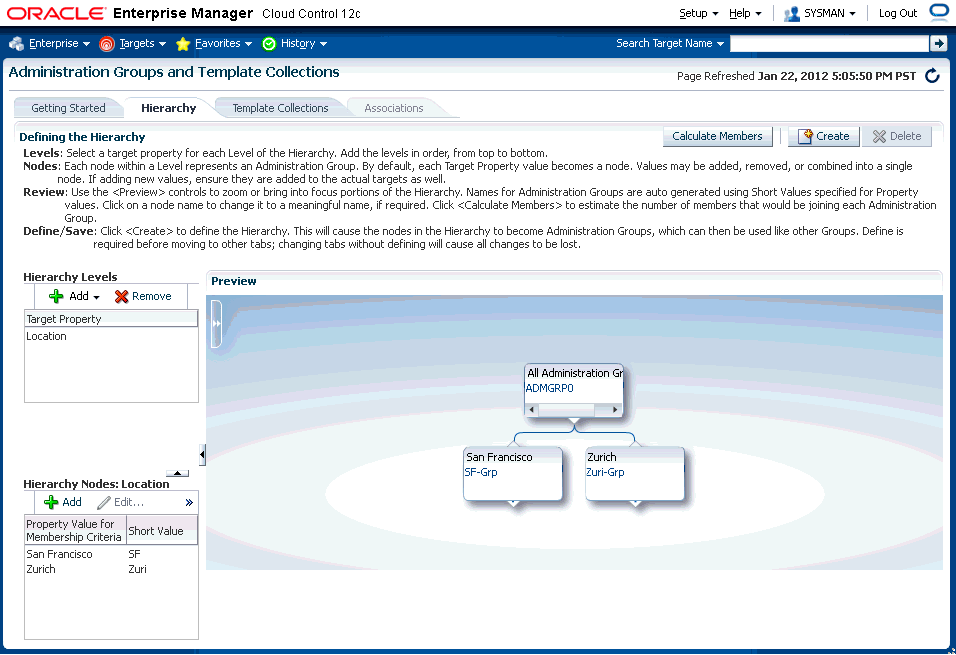Click the History green check icon

click(269, 44)
